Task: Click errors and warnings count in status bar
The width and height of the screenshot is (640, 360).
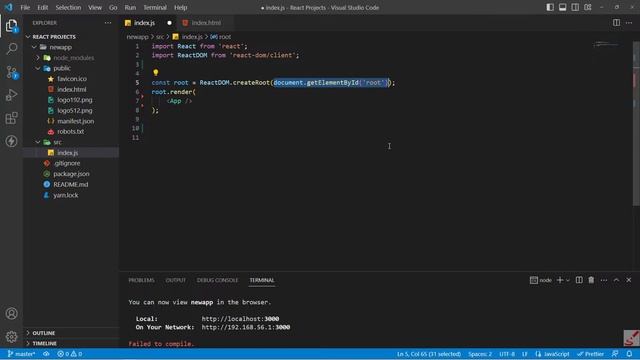Action: 69,354
